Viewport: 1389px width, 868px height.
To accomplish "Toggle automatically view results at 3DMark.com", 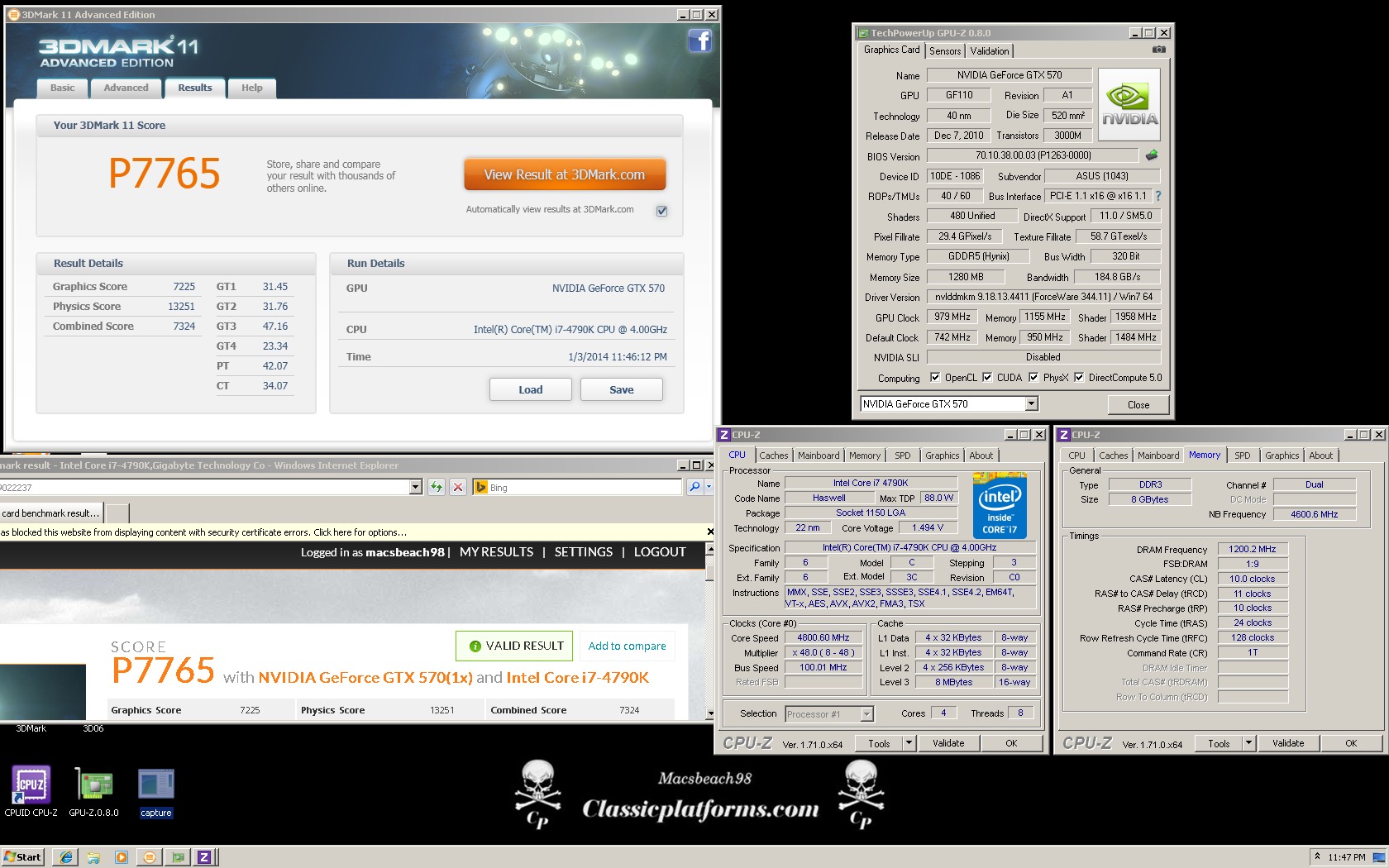I will coord(661,211).
